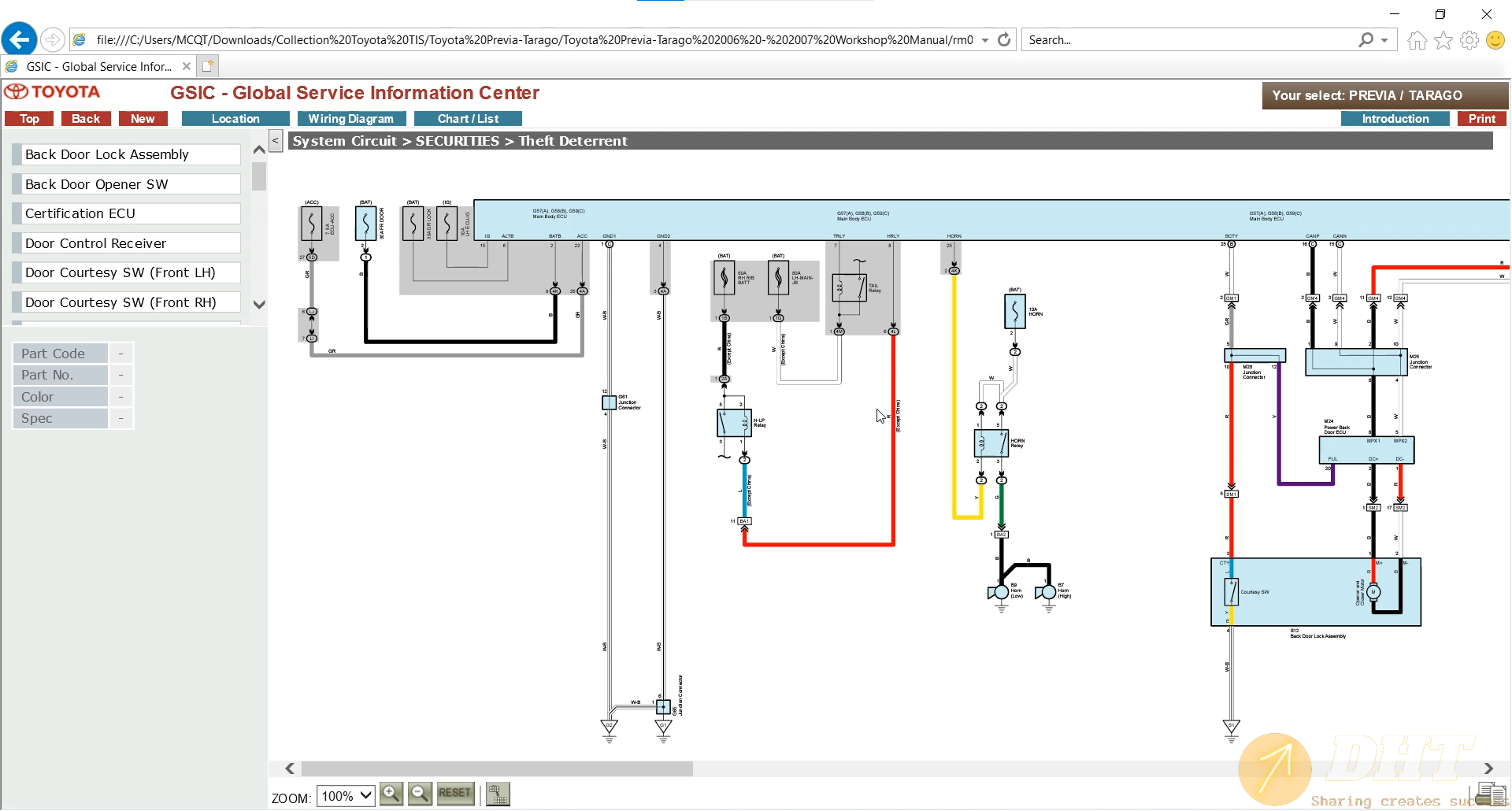Open the ZOOM 100% dropdown

346,796
